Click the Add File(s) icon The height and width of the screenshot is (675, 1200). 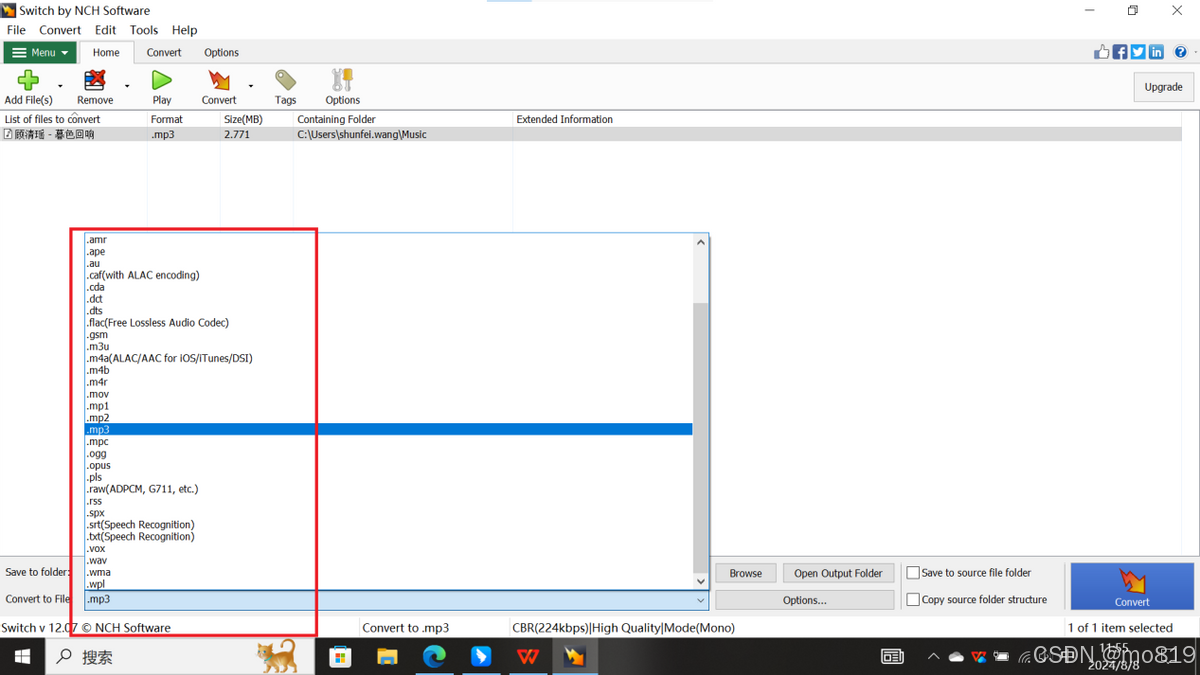28,80
